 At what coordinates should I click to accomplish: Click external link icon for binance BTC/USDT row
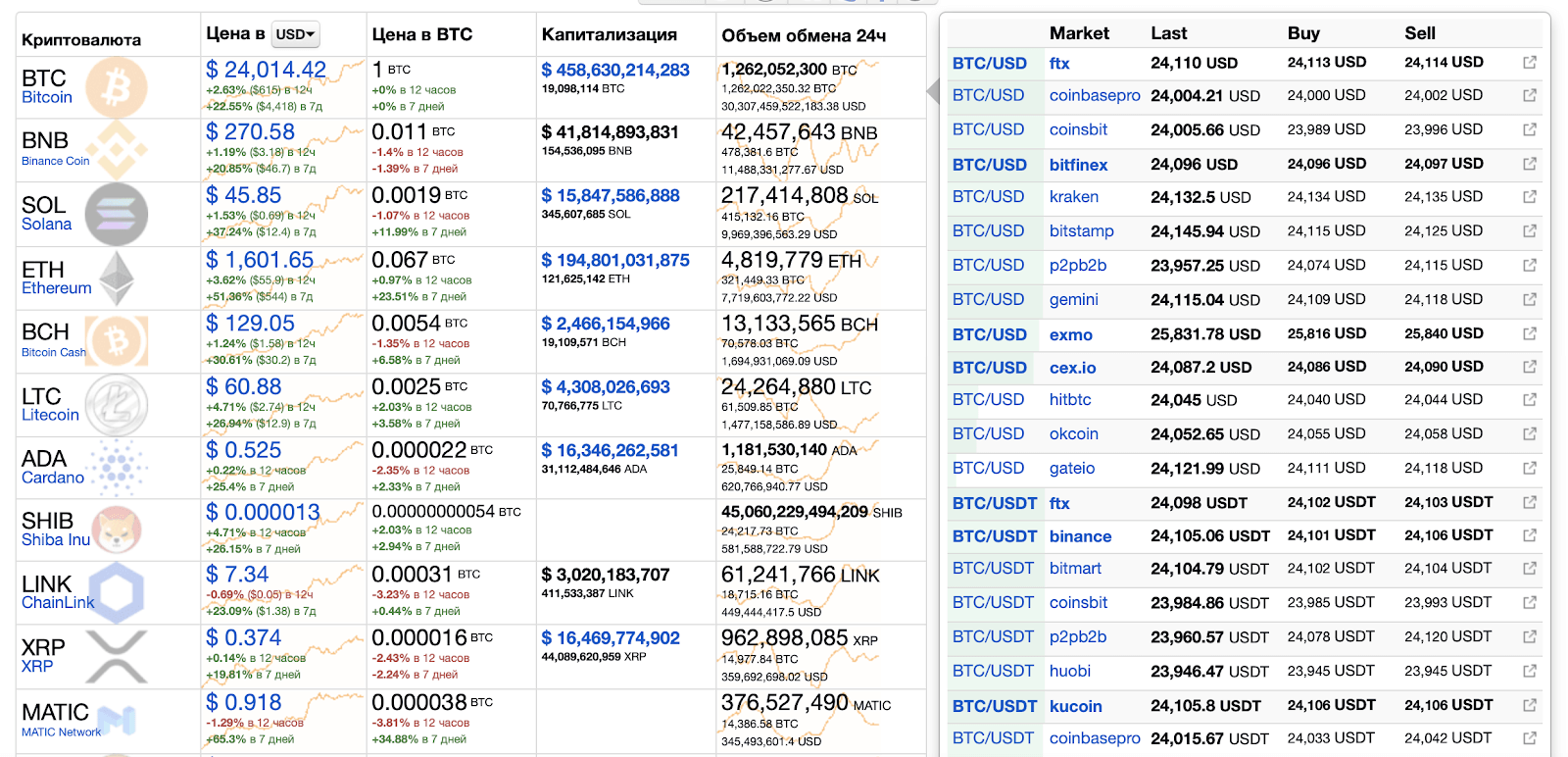pos(1529,535)
